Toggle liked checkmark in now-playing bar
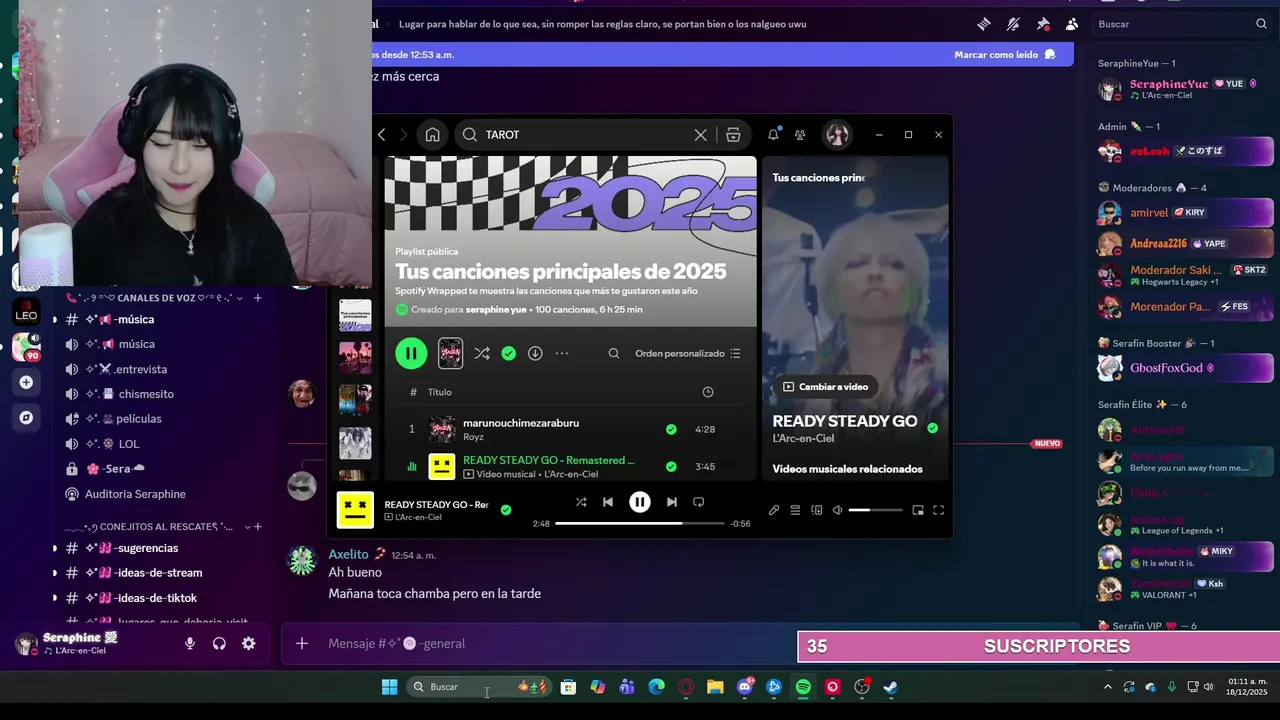 506,510
